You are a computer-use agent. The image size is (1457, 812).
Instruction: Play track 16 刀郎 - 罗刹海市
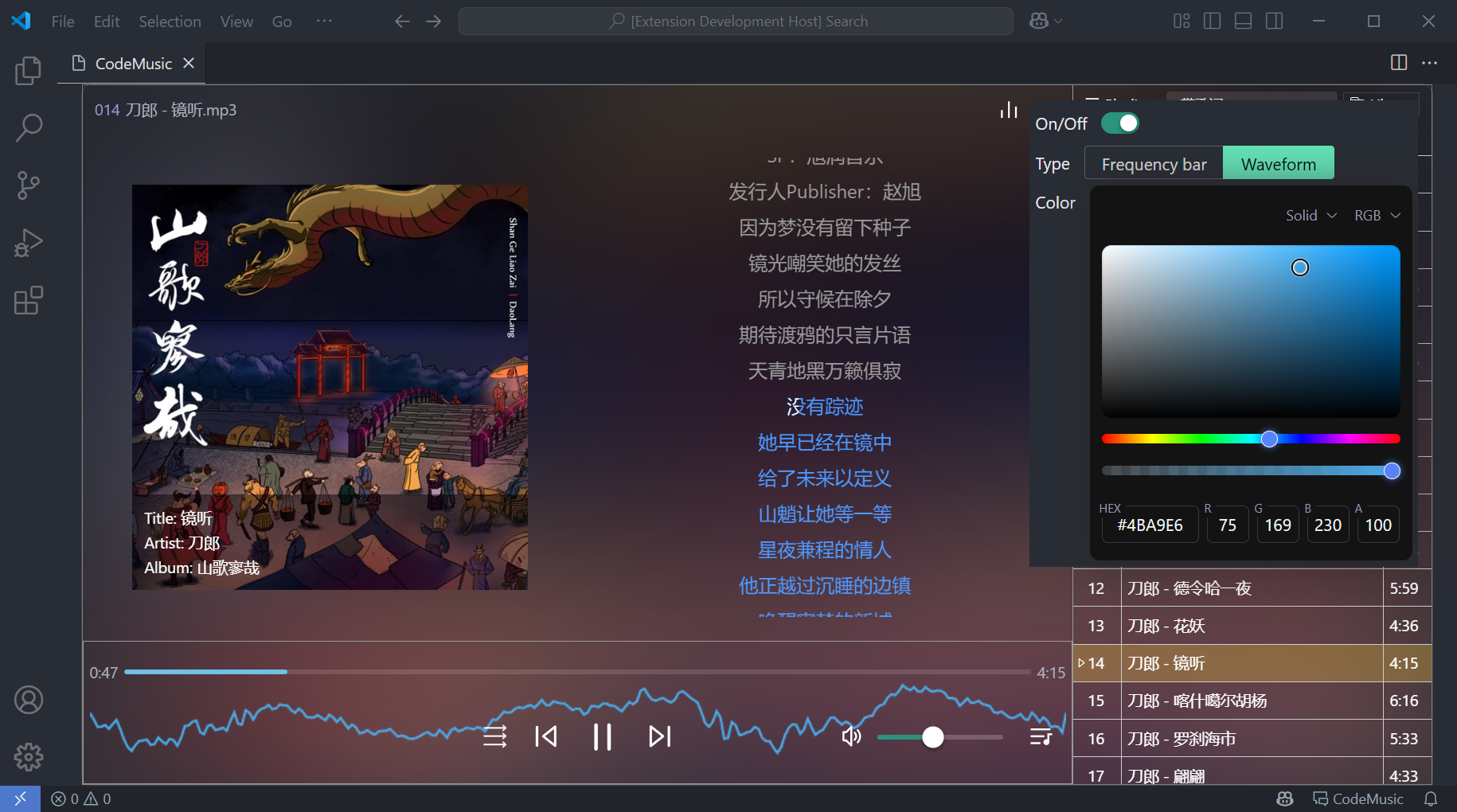click(1252, 738)
